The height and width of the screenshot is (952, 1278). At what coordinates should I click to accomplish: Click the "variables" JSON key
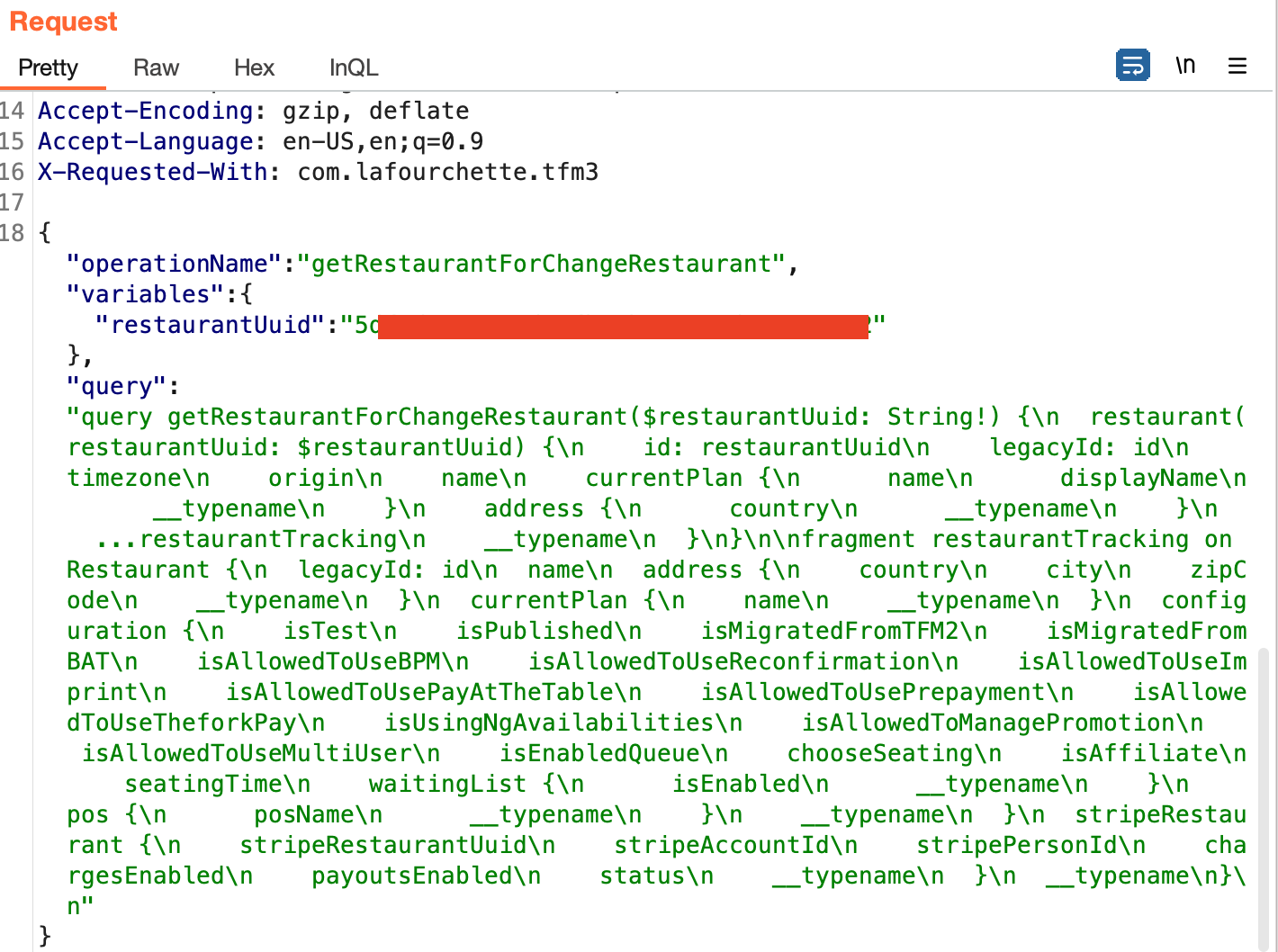click(x=146, y=295)
